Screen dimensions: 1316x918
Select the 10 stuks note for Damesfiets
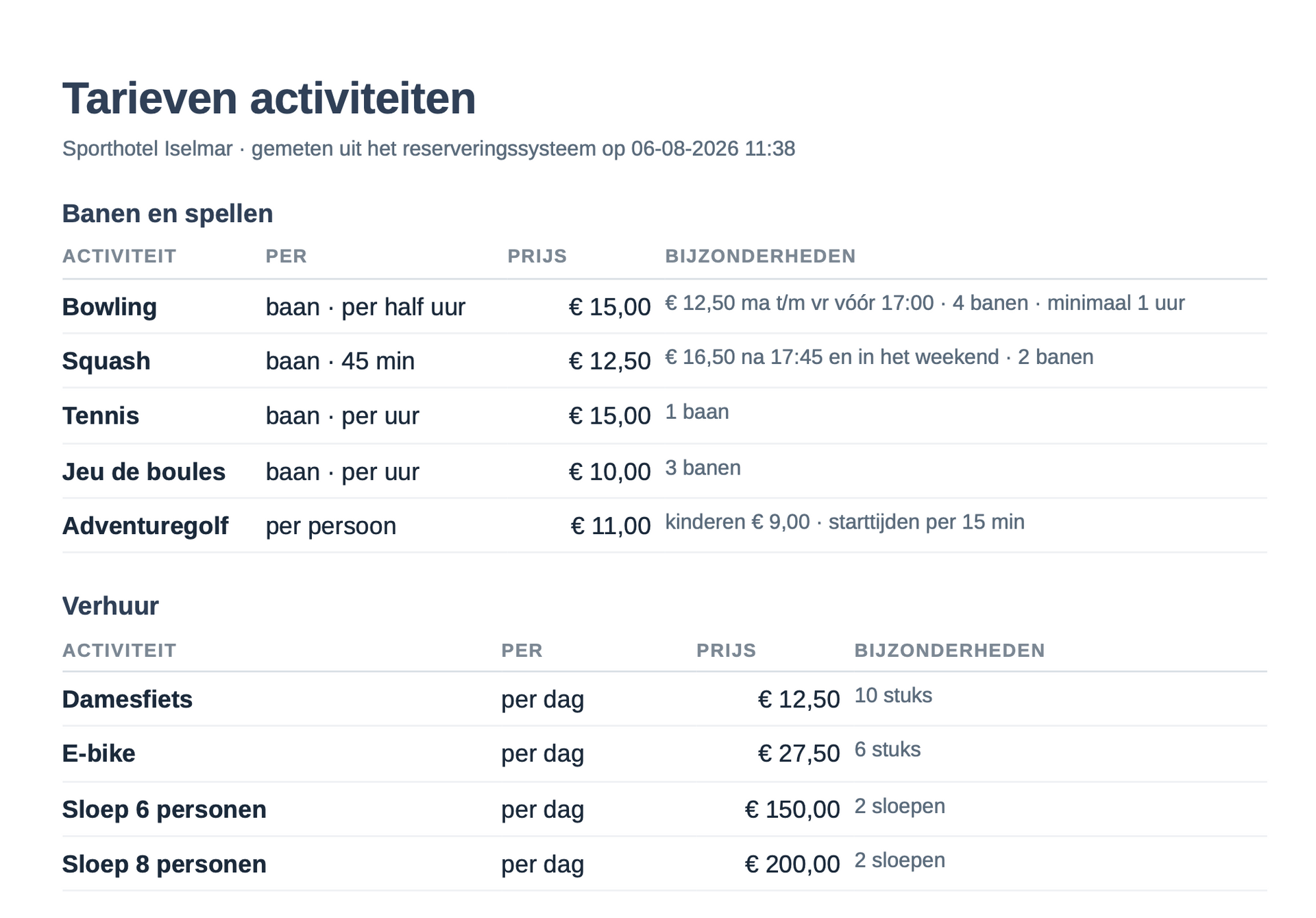coord(892,696)
